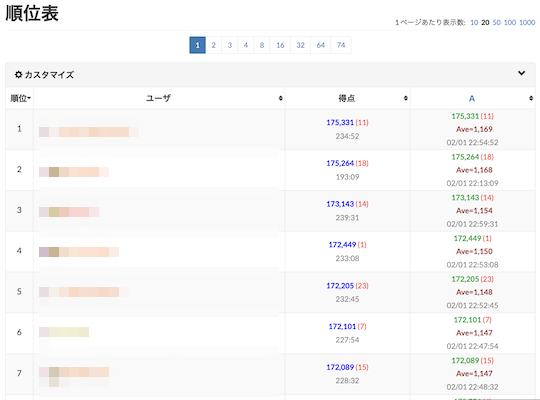Click submission time 02/01 22:59:31
The height and width of the screenshot is (400, 540).
tap(472, 224)
